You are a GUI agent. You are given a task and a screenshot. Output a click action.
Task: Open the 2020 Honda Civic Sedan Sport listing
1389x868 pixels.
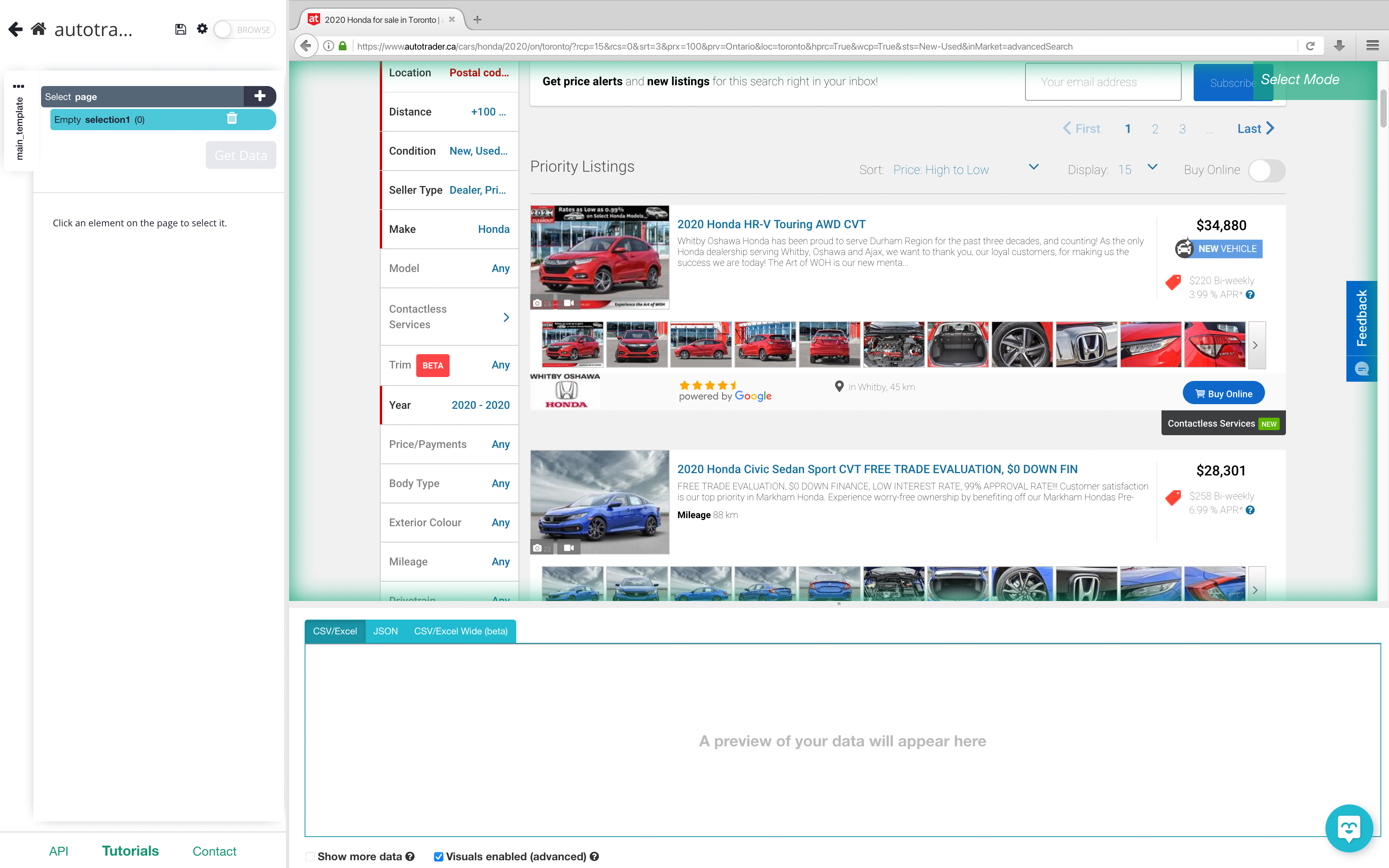click(x=877, y=469)
